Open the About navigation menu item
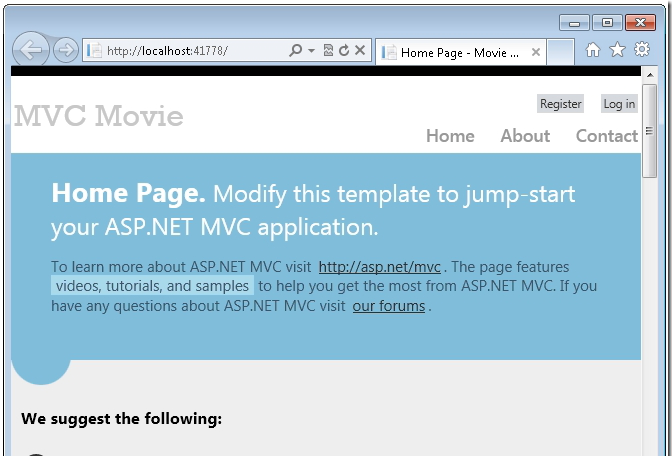Image resolution: width=672 pixels, height=474 pixels. (x=525, y=136)
